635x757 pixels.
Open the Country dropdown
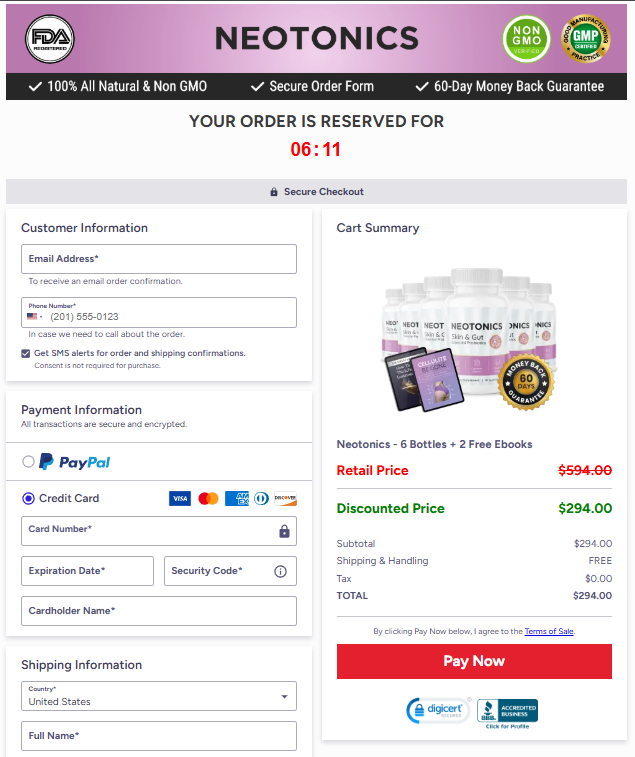click(x=159, y=696)
